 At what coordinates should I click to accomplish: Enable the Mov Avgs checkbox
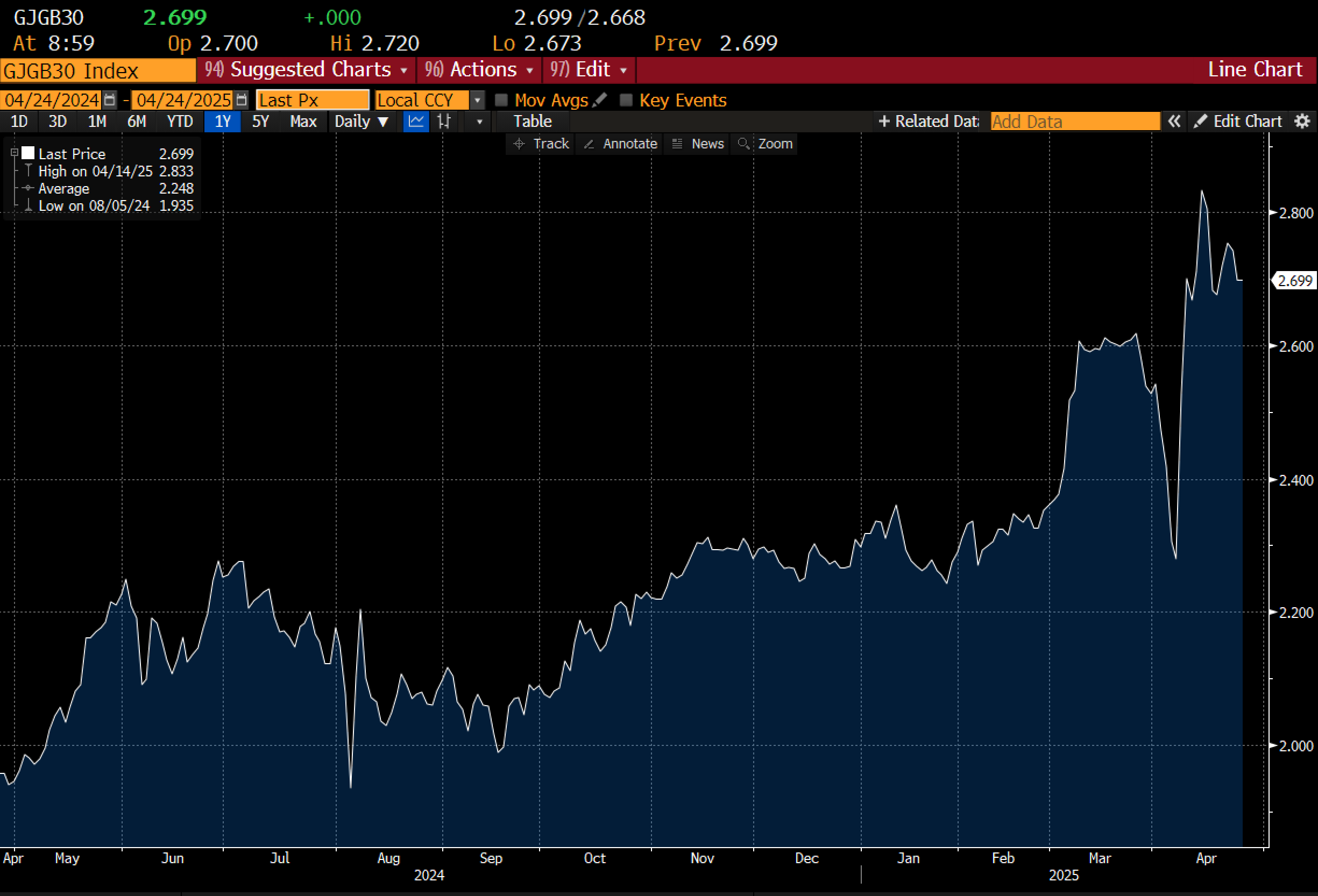(501, 100)
